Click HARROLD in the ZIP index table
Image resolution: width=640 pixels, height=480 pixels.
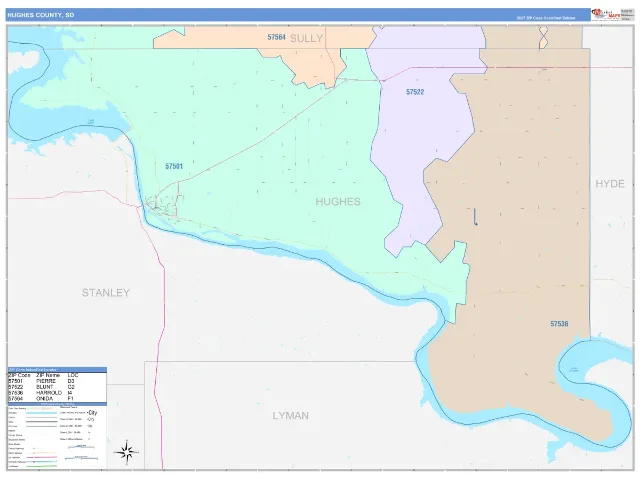pyautogui.click(x=49, y=393)
